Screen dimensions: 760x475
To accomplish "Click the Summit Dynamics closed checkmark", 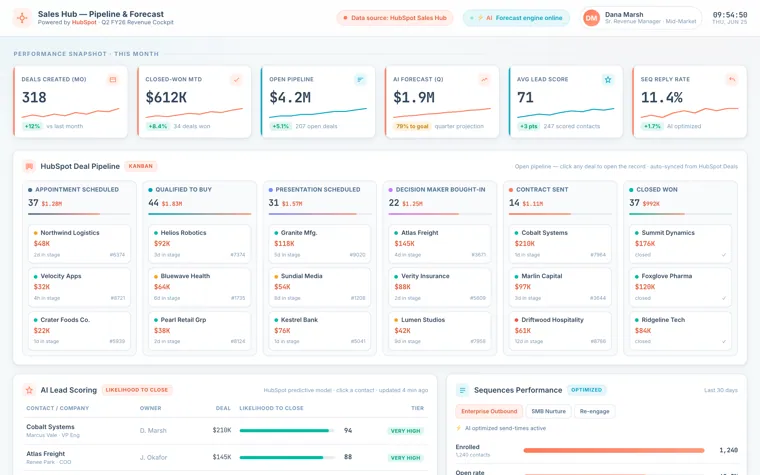I will (x=724, y=255).
